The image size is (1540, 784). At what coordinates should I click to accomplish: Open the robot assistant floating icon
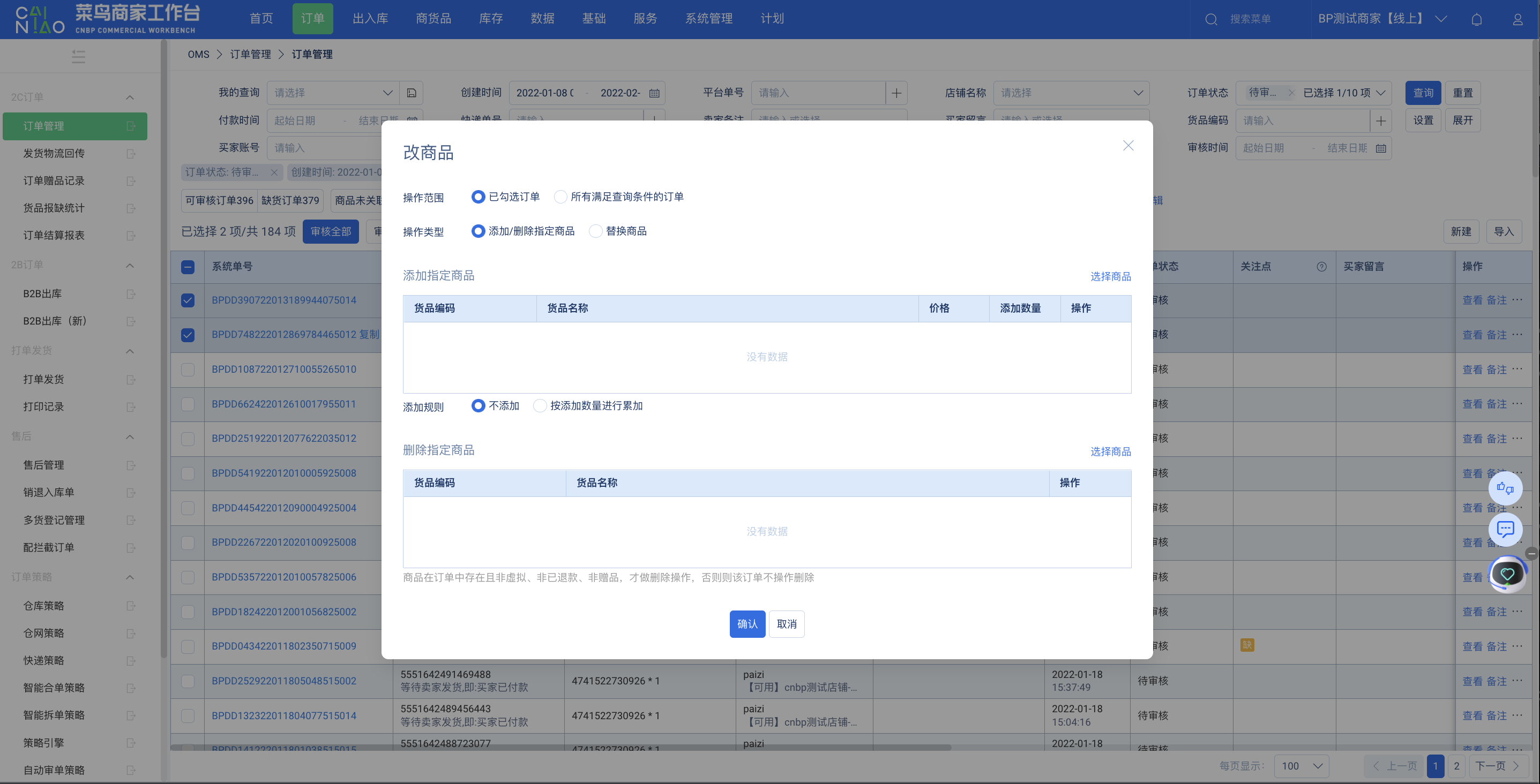(x=1507, y=574)
